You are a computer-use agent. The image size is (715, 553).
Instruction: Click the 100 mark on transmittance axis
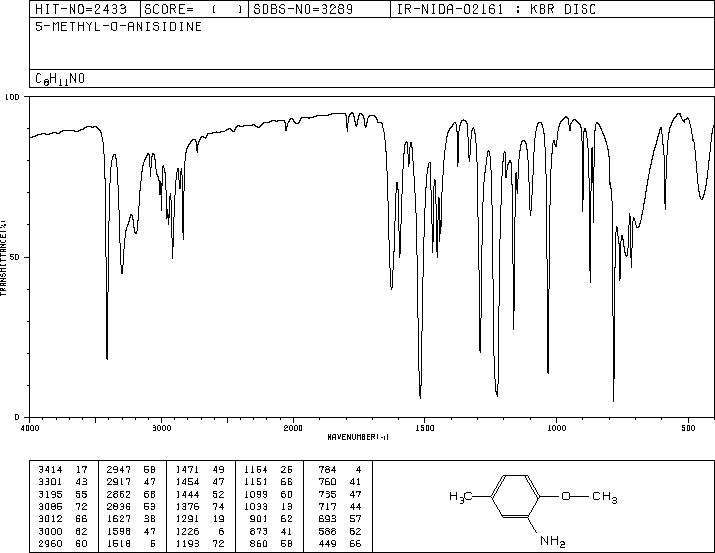pyautogui.click(x=12, y=97)
